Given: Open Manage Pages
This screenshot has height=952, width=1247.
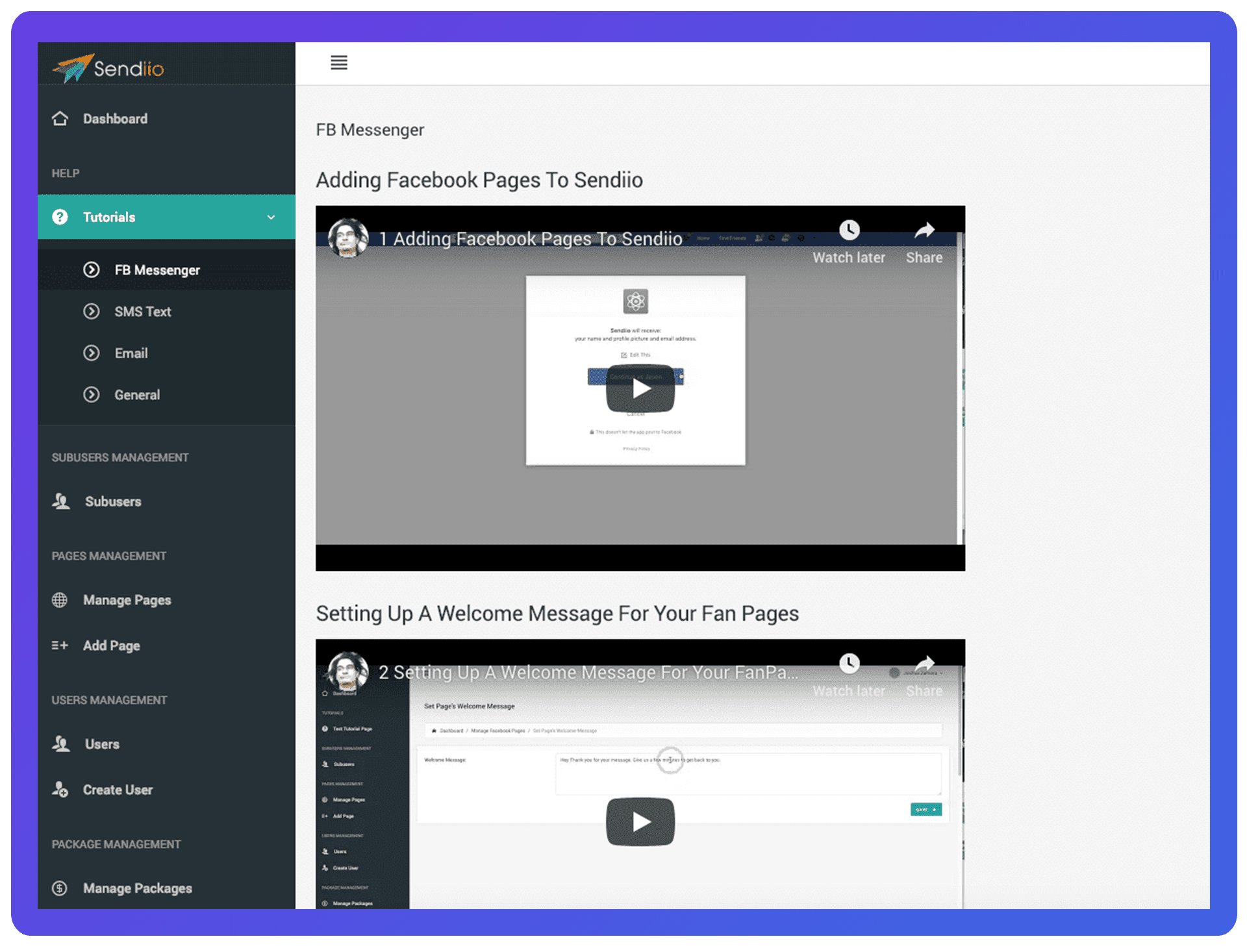Looking at the screenshot, I should [127, 600].
